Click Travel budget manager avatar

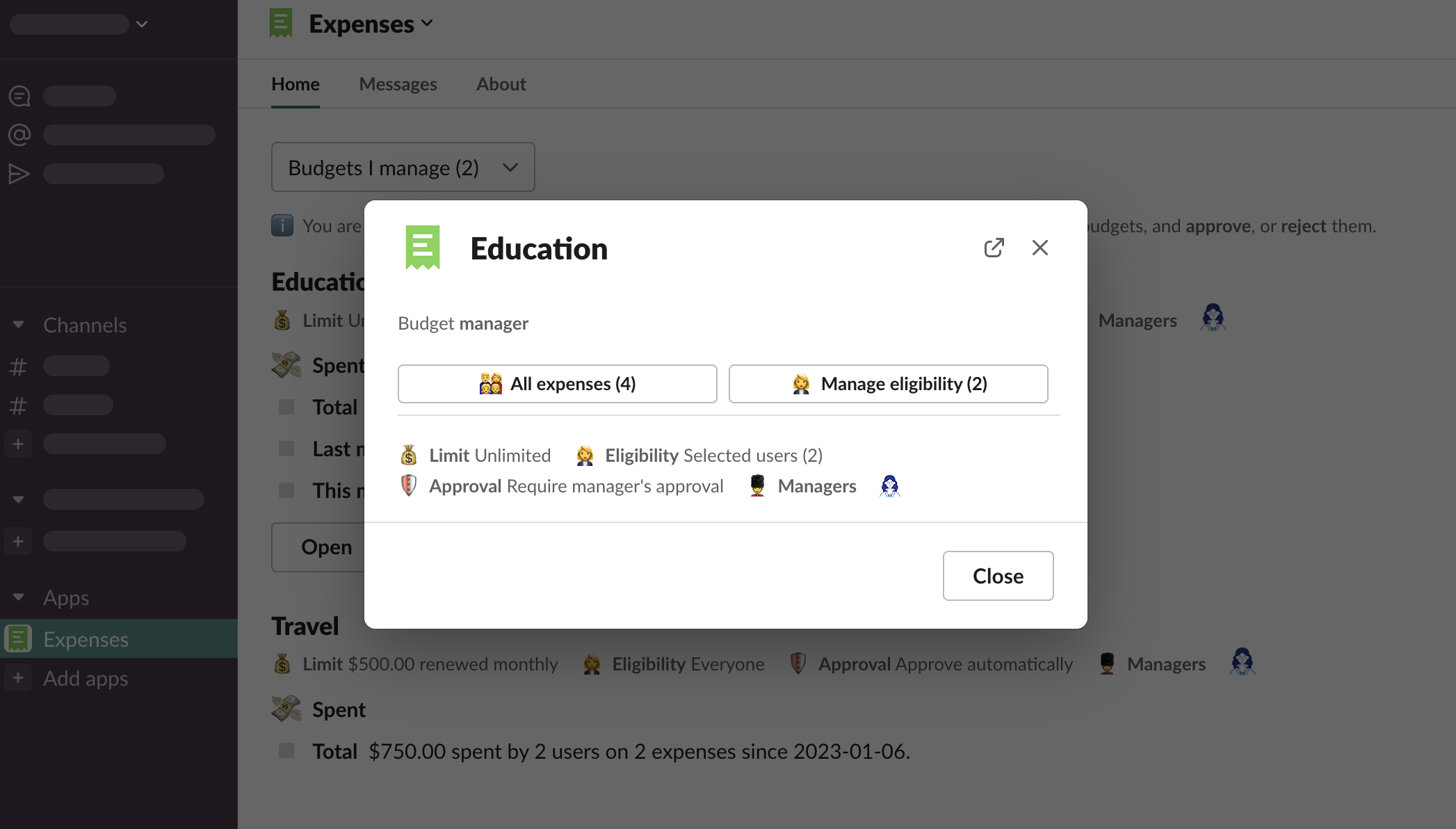click(1242, 663)
